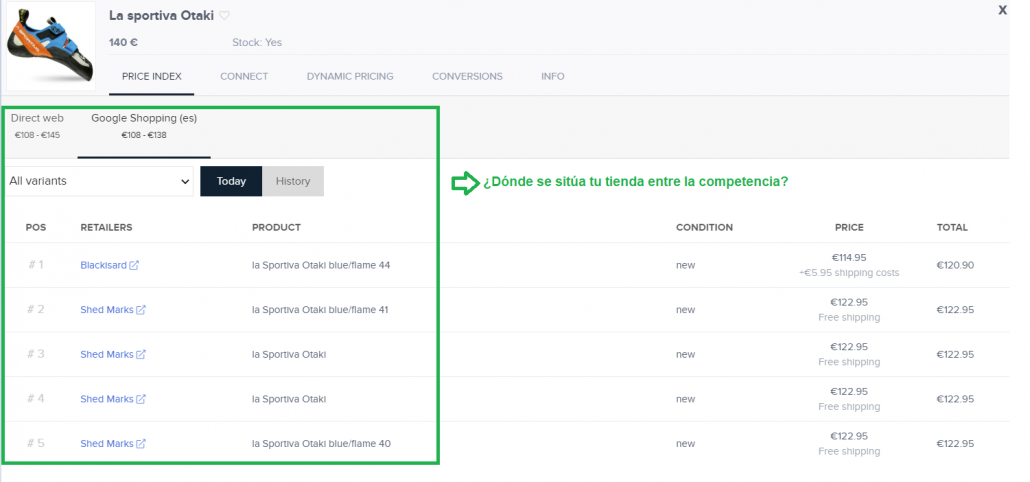
Task: Open the CONNECT tab
Action: point(244,76)
